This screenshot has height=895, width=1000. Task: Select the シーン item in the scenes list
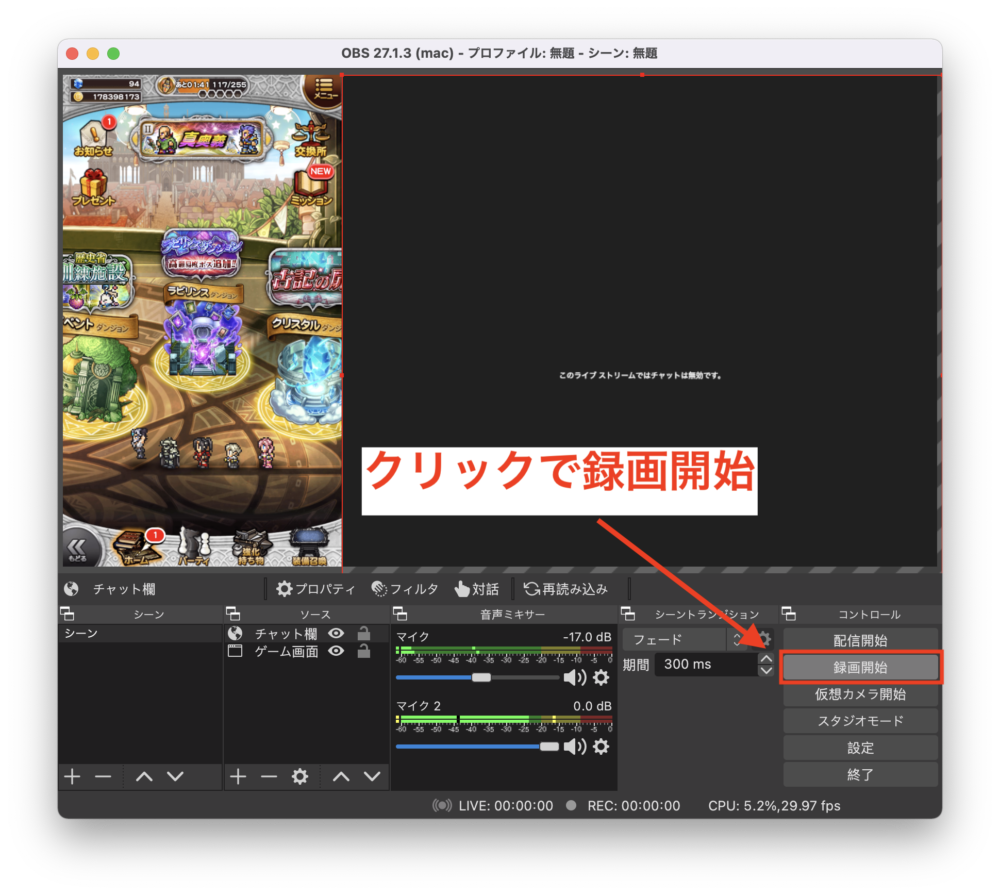tap(140, 633)
